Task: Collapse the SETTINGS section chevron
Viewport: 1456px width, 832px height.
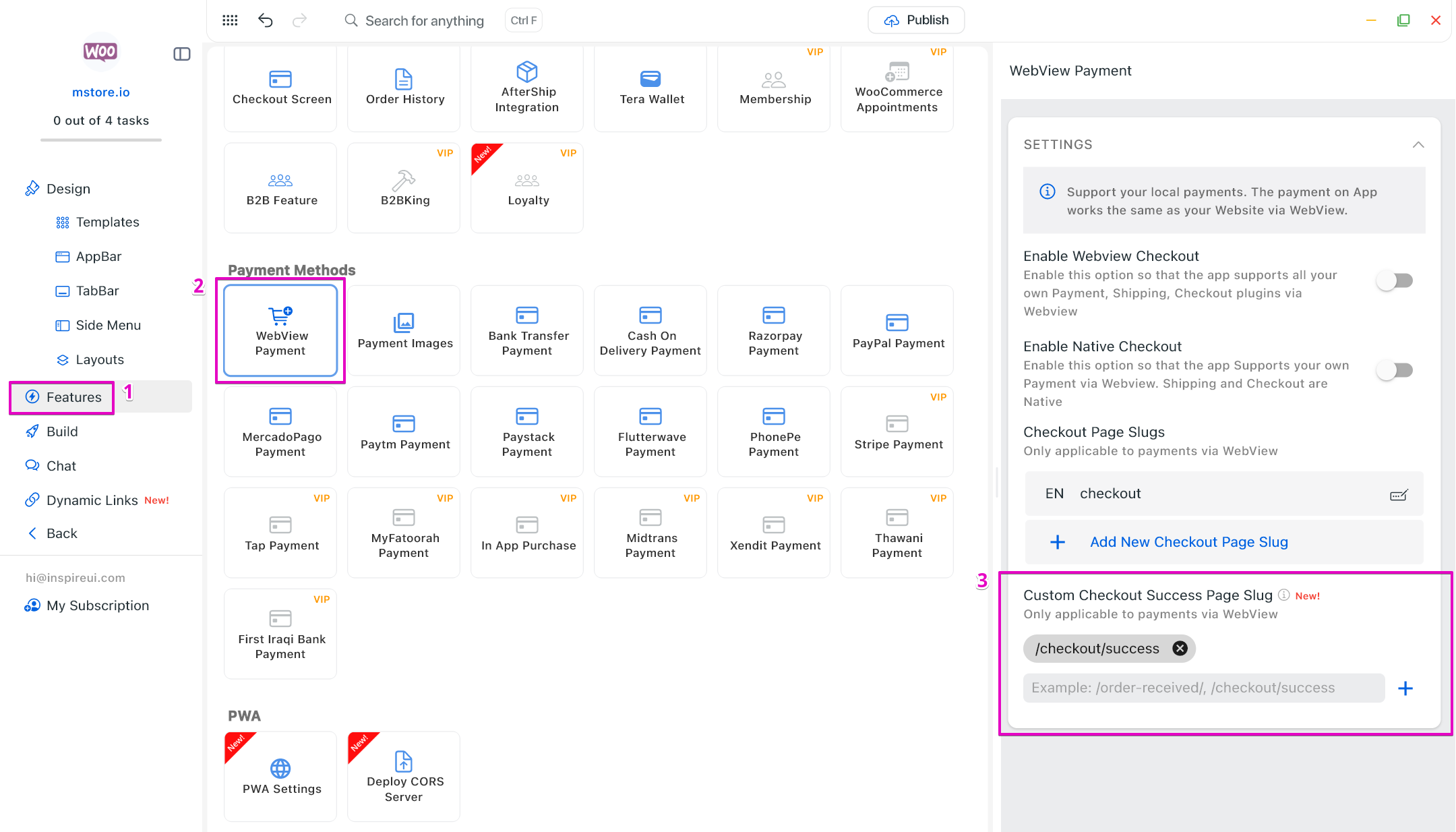Action: [x=1418, y=145]
